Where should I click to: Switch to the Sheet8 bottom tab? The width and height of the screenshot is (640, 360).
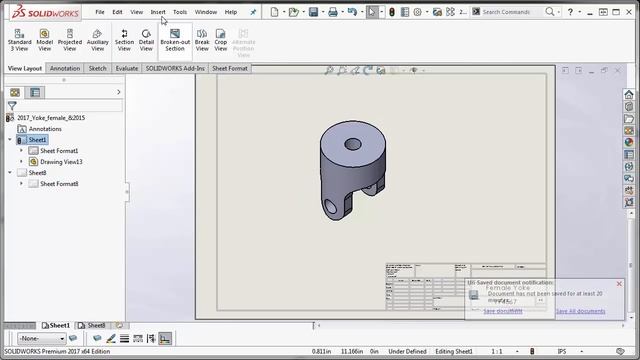pyautogui.click(x=92, y=325)
